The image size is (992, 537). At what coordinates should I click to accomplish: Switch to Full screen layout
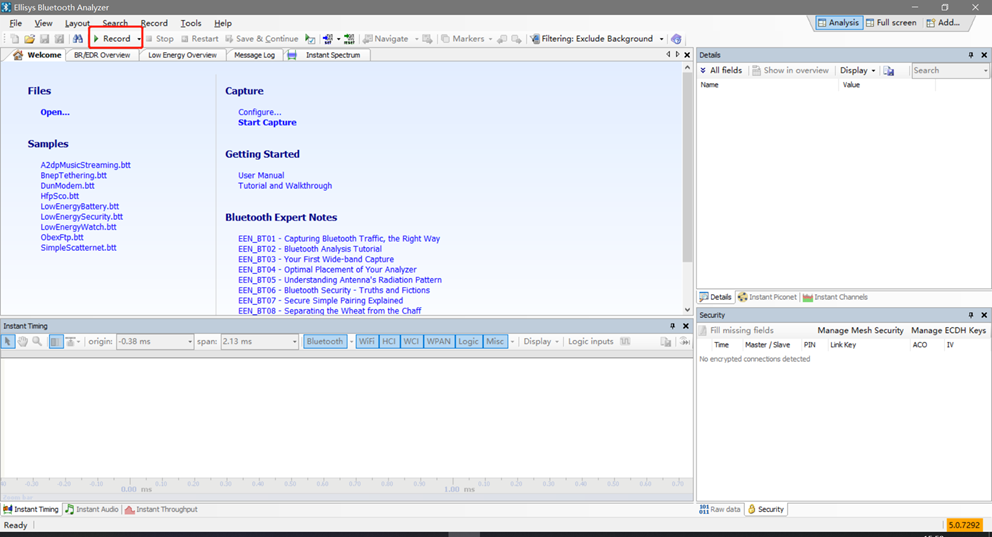point(891,23)
